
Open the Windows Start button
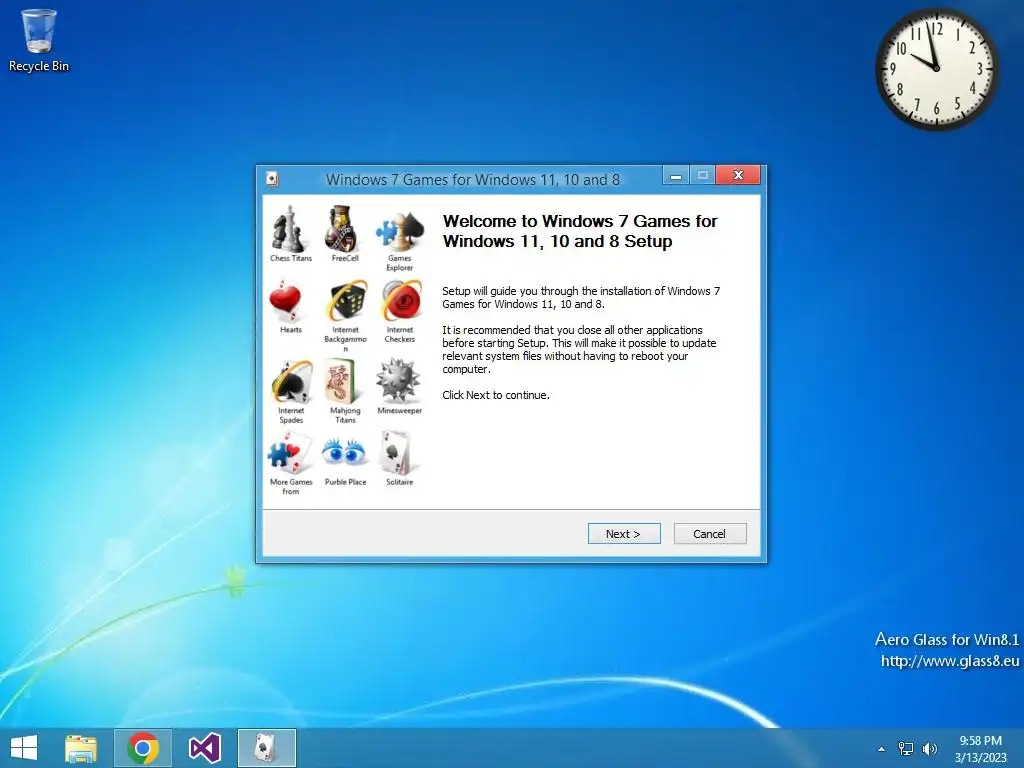pyautogui.click(x=24, y=748)
